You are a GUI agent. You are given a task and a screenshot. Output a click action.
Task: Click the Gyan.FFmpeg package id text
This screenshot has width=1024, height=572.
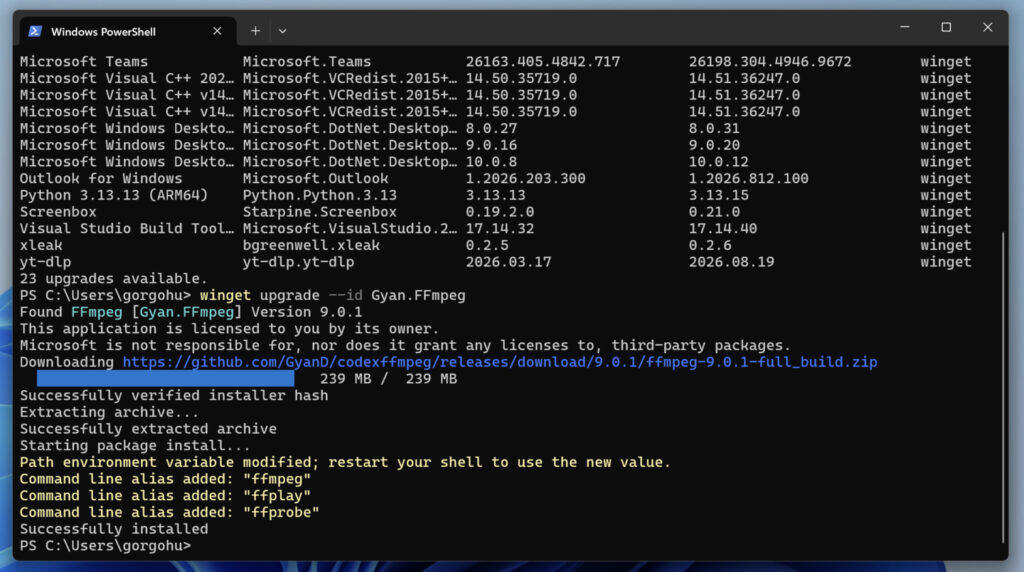189,312
